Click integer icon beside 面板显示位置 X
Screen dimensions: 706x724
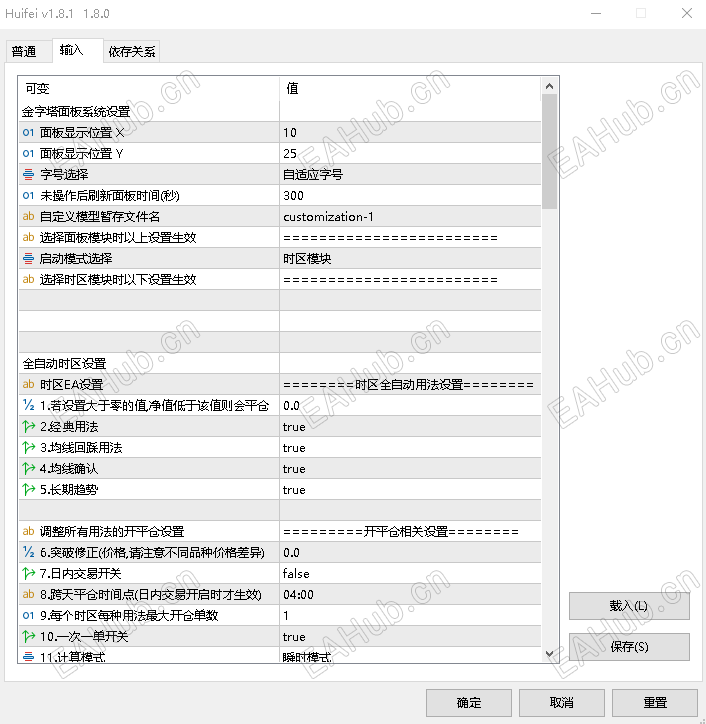click(28, 133)
